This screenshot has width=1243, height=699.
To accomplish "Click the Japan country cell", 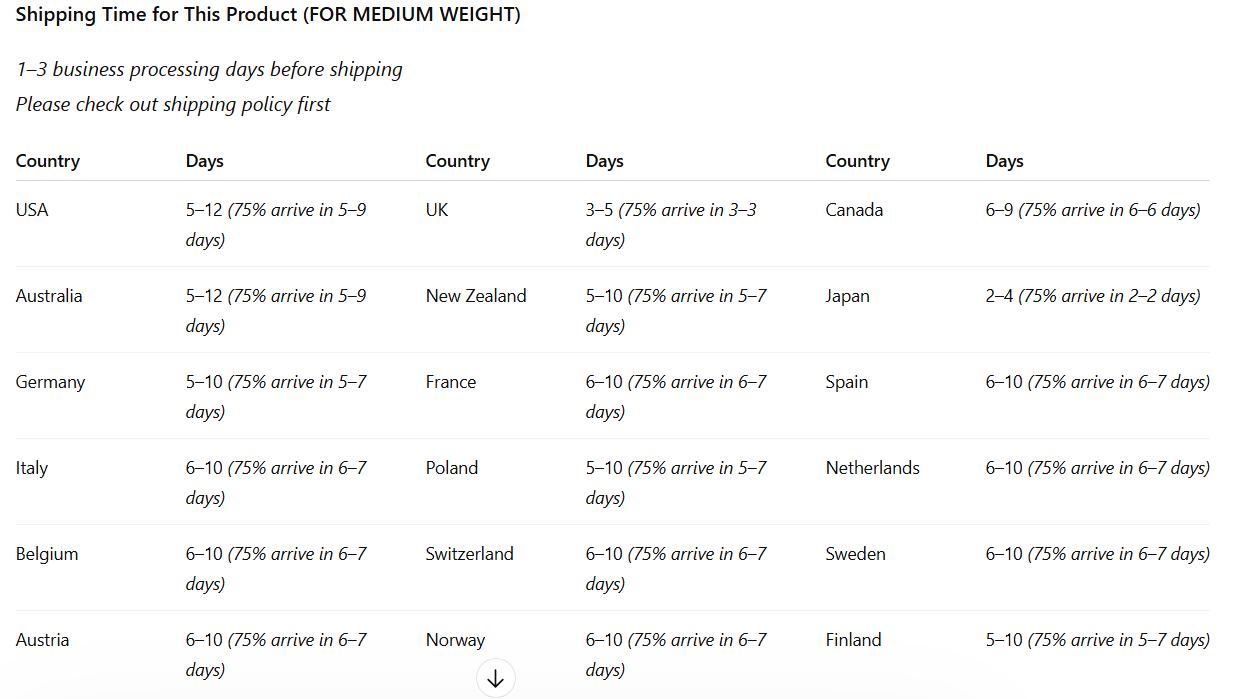I will tap(847, 296).
